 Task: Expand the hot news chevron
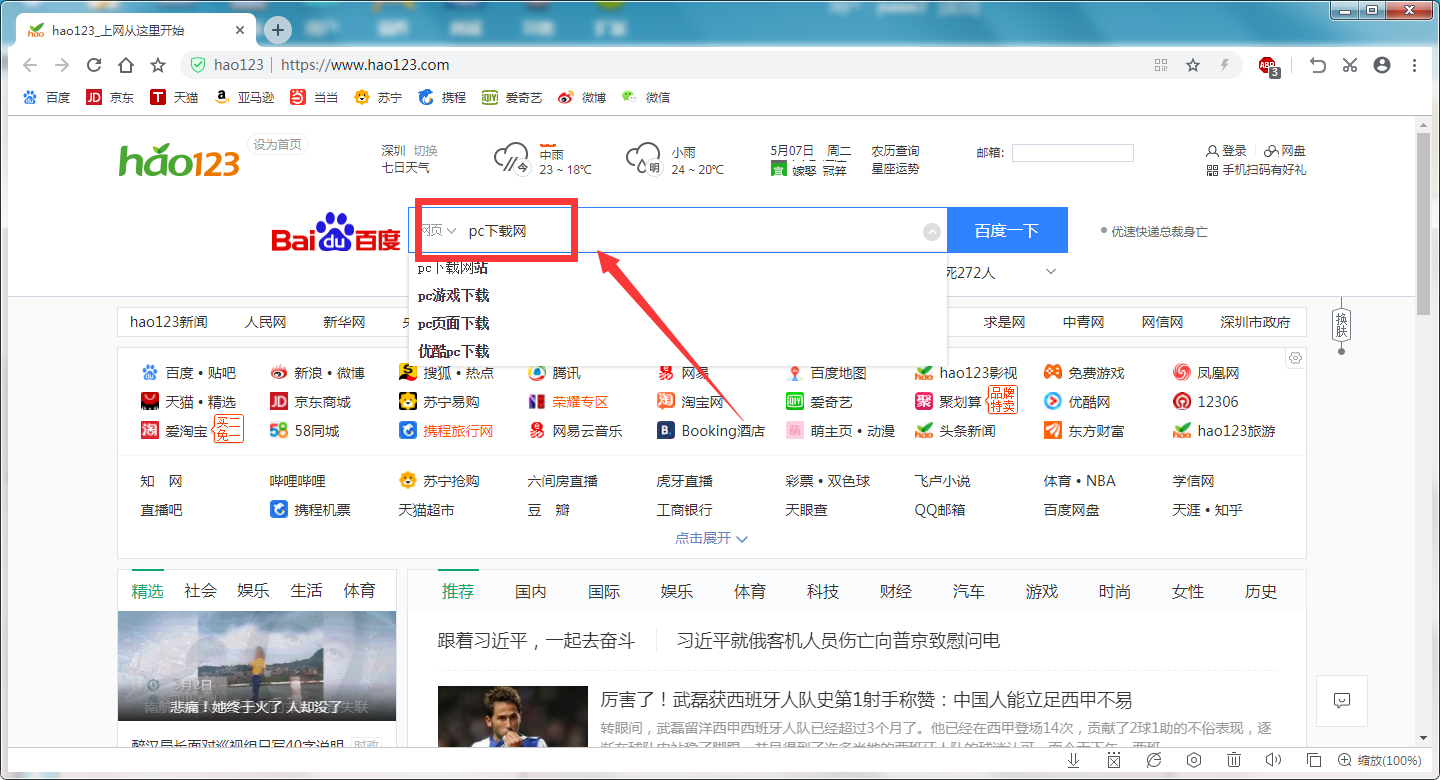(1049, 271)
